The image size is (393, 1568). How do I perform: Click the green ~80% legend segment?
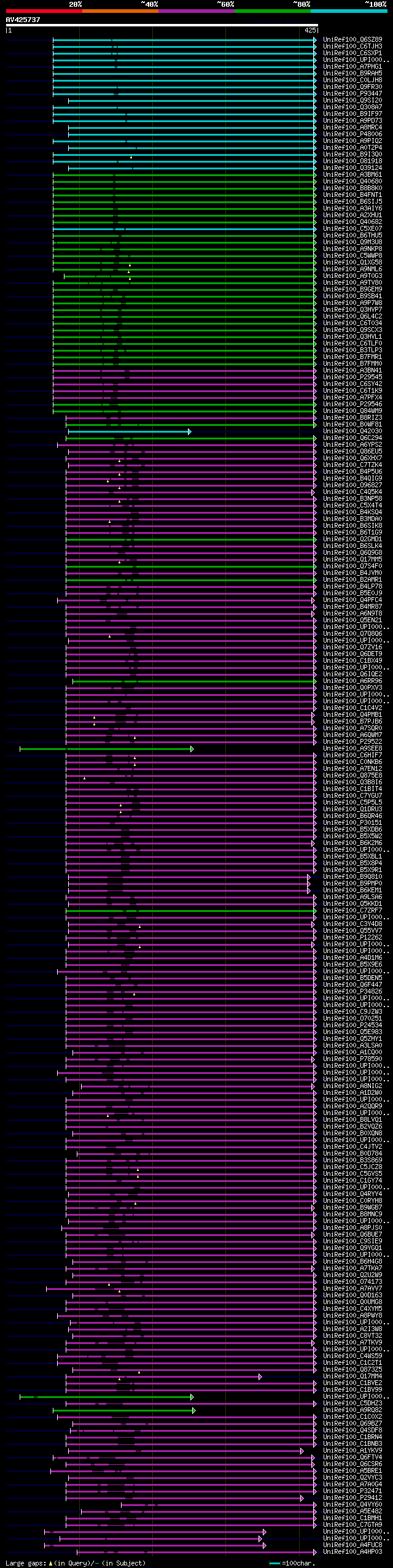[x=273, y=11]
